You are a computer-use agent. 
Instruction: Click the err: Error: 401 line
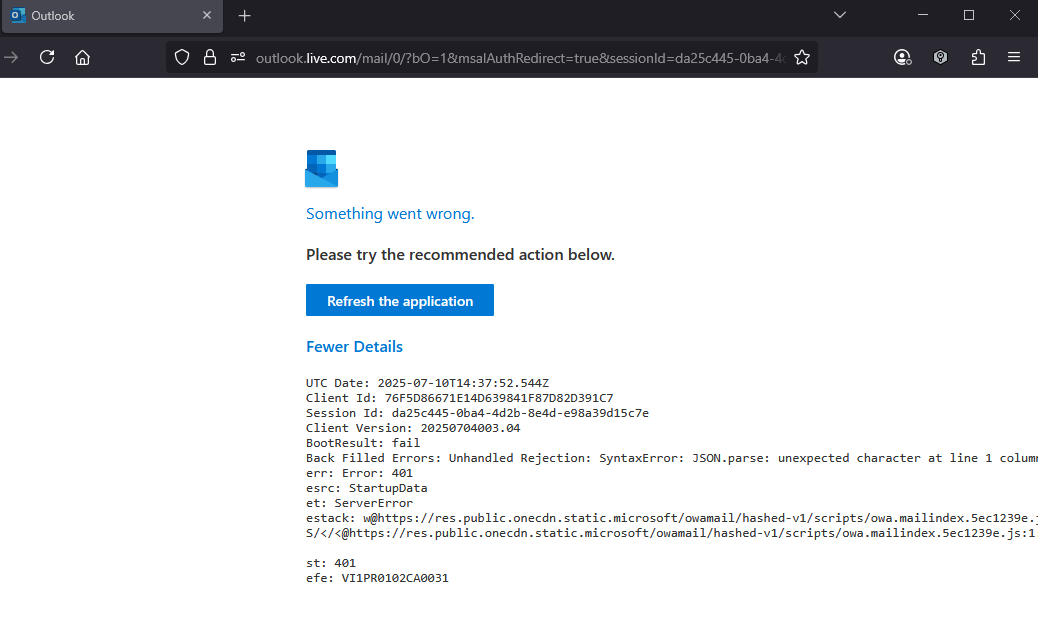point(359,473)
